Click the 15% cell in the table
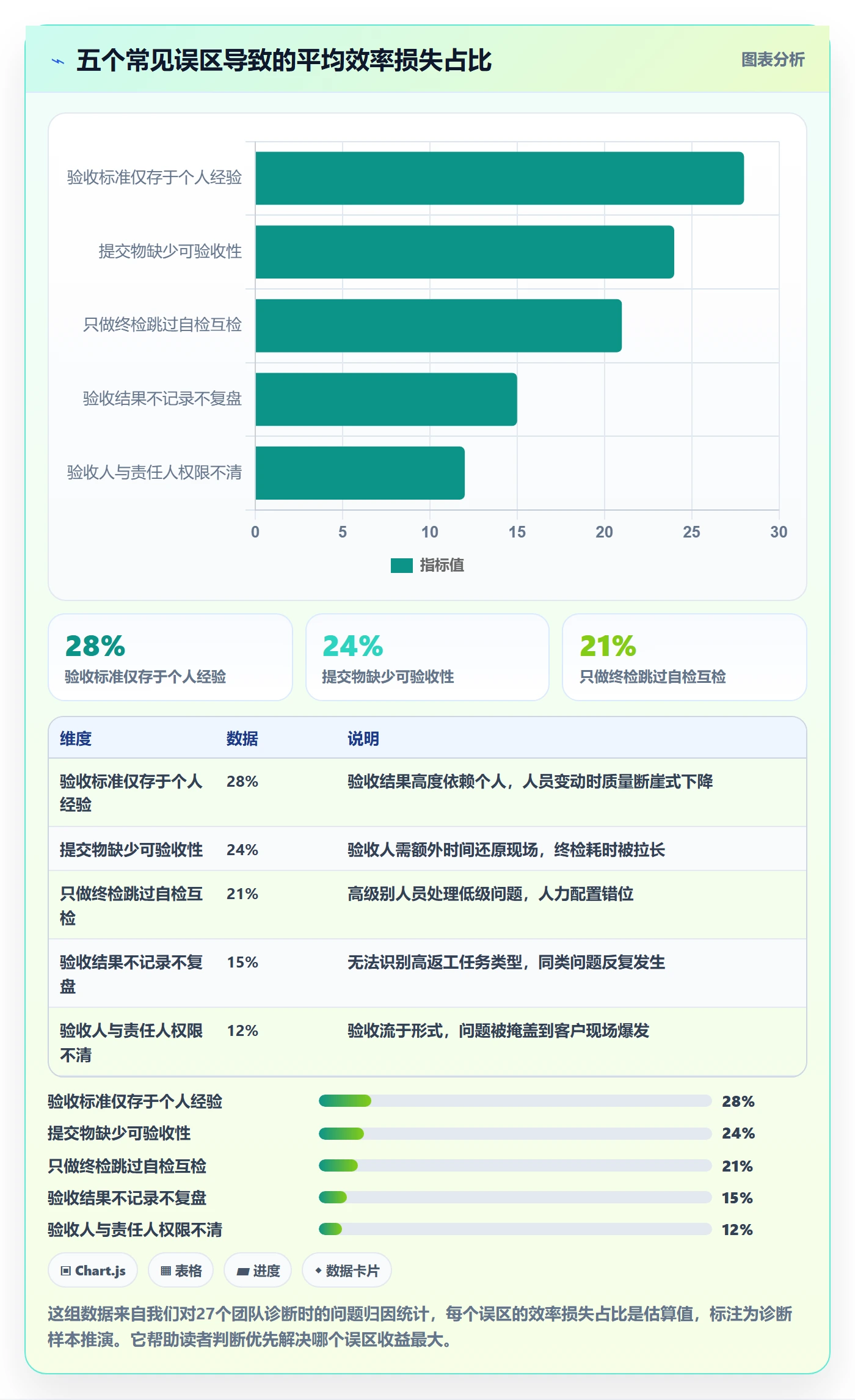This screenshot has width=855, height=1400. 242,963
